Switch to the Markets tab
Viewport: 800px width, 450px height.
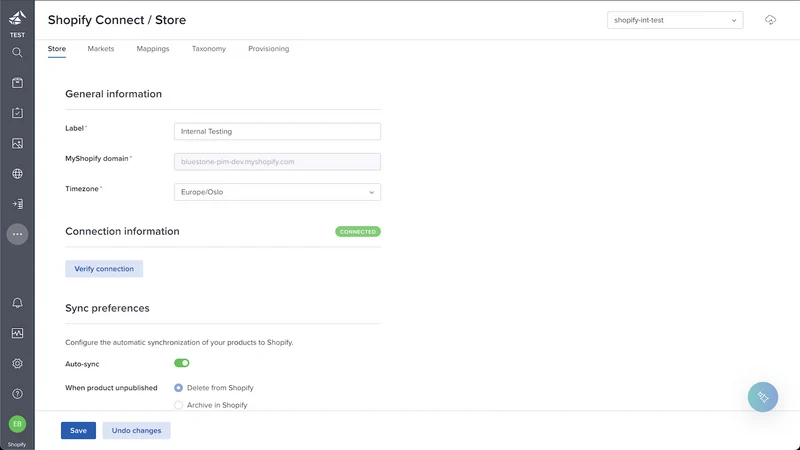101,49
